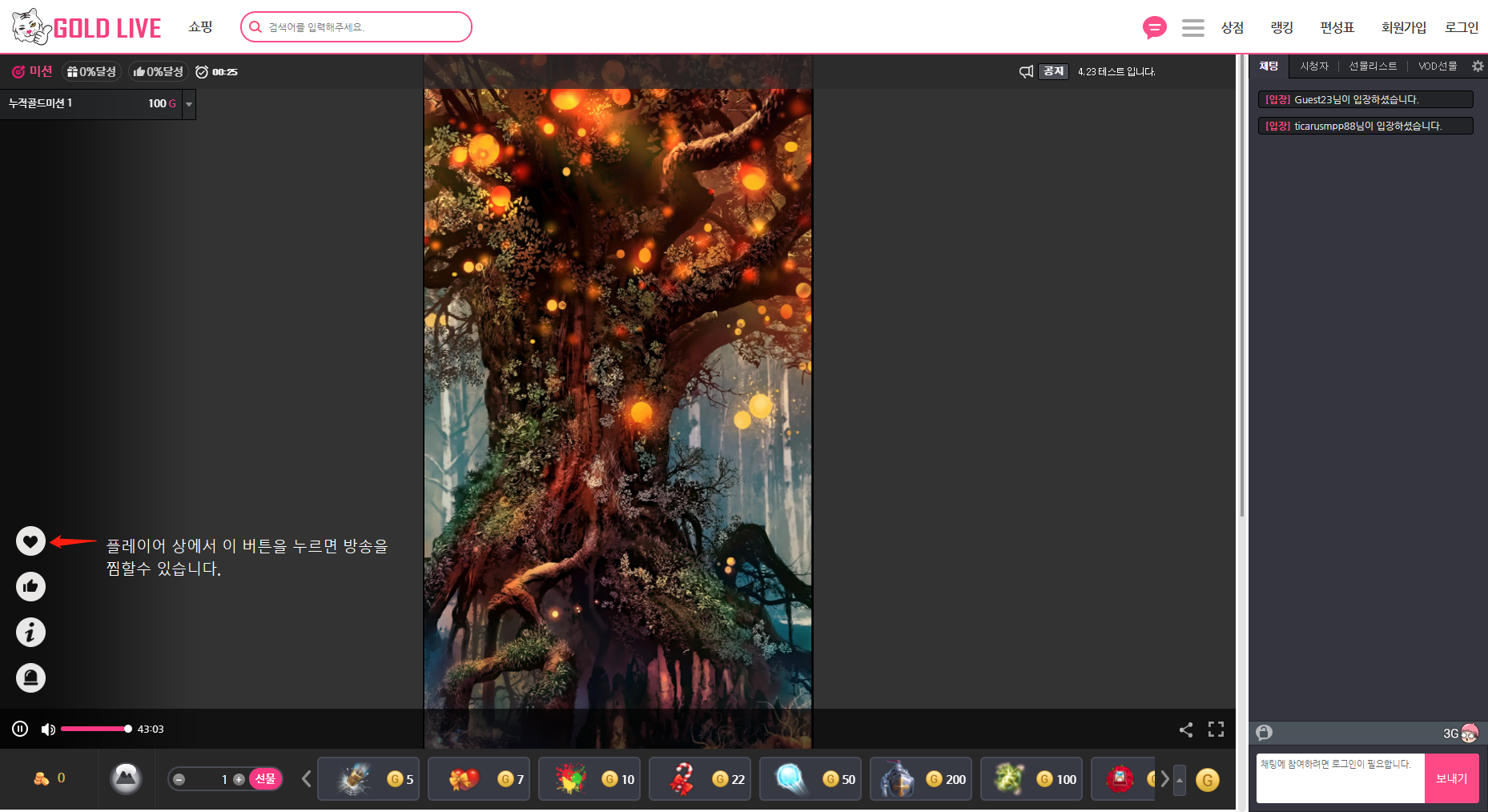Screen dimensions: 1488x812
Task: Open the 편성표 menu
Action: tap(1337, 28)
